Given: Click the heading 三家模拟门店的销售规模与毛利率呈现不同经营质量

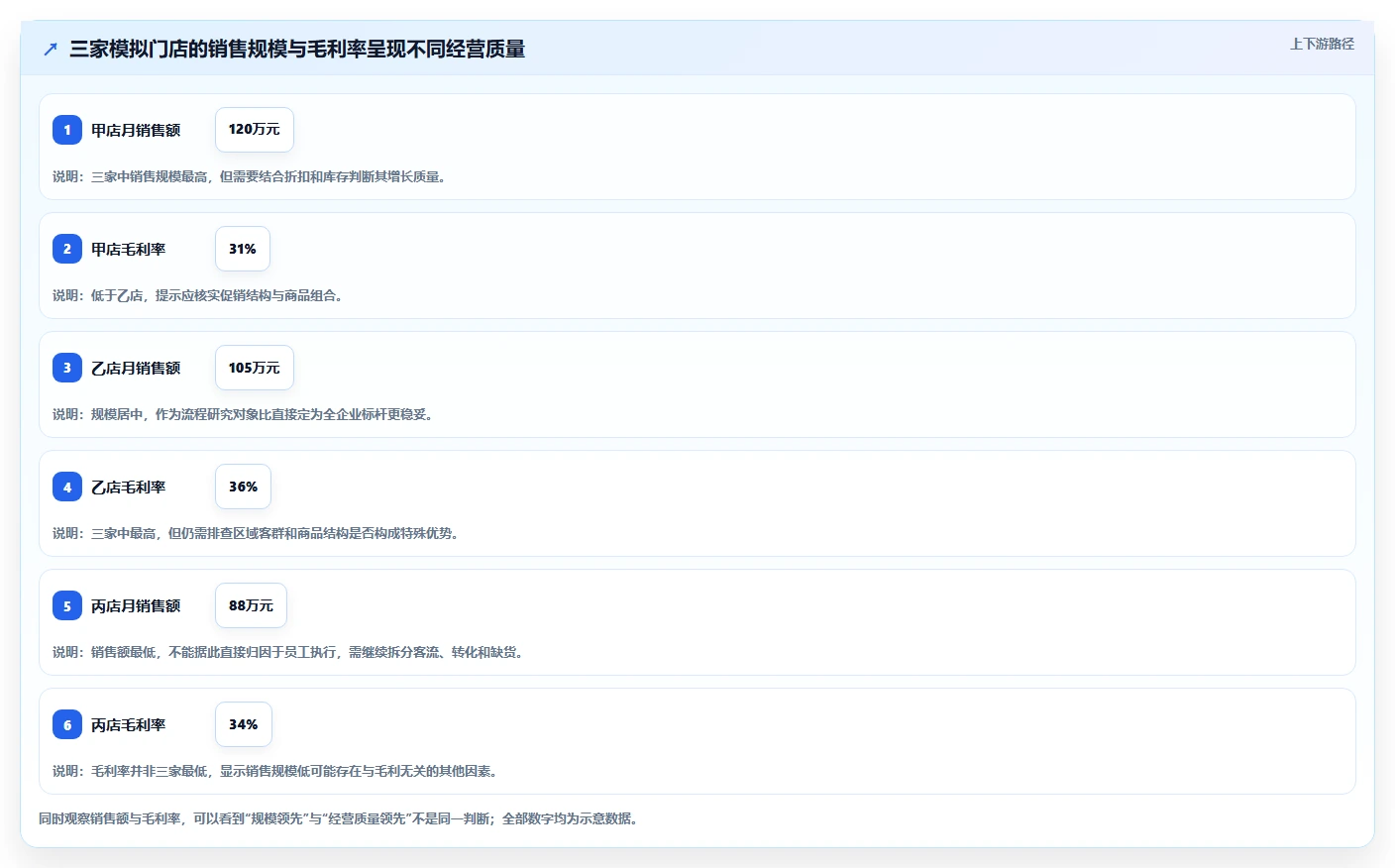Looking at the screenshot, I should [297, 49].
